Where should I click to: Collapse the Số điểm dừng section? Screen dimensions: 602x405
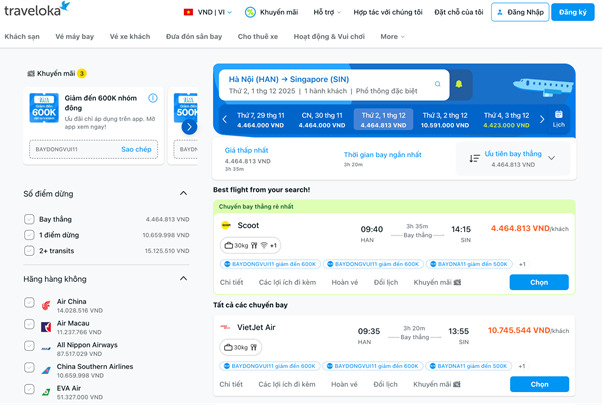click(x=184, y=193)
